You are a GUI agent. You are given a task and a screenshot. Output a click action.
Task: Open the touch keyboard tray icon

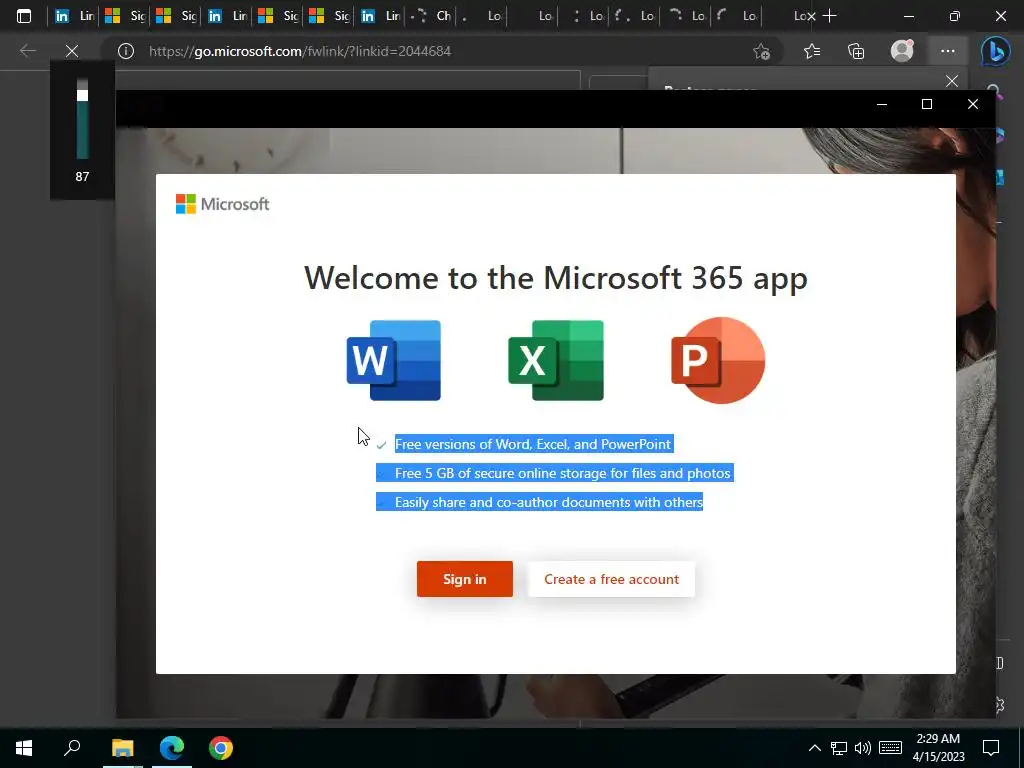[x=890, y=748]
